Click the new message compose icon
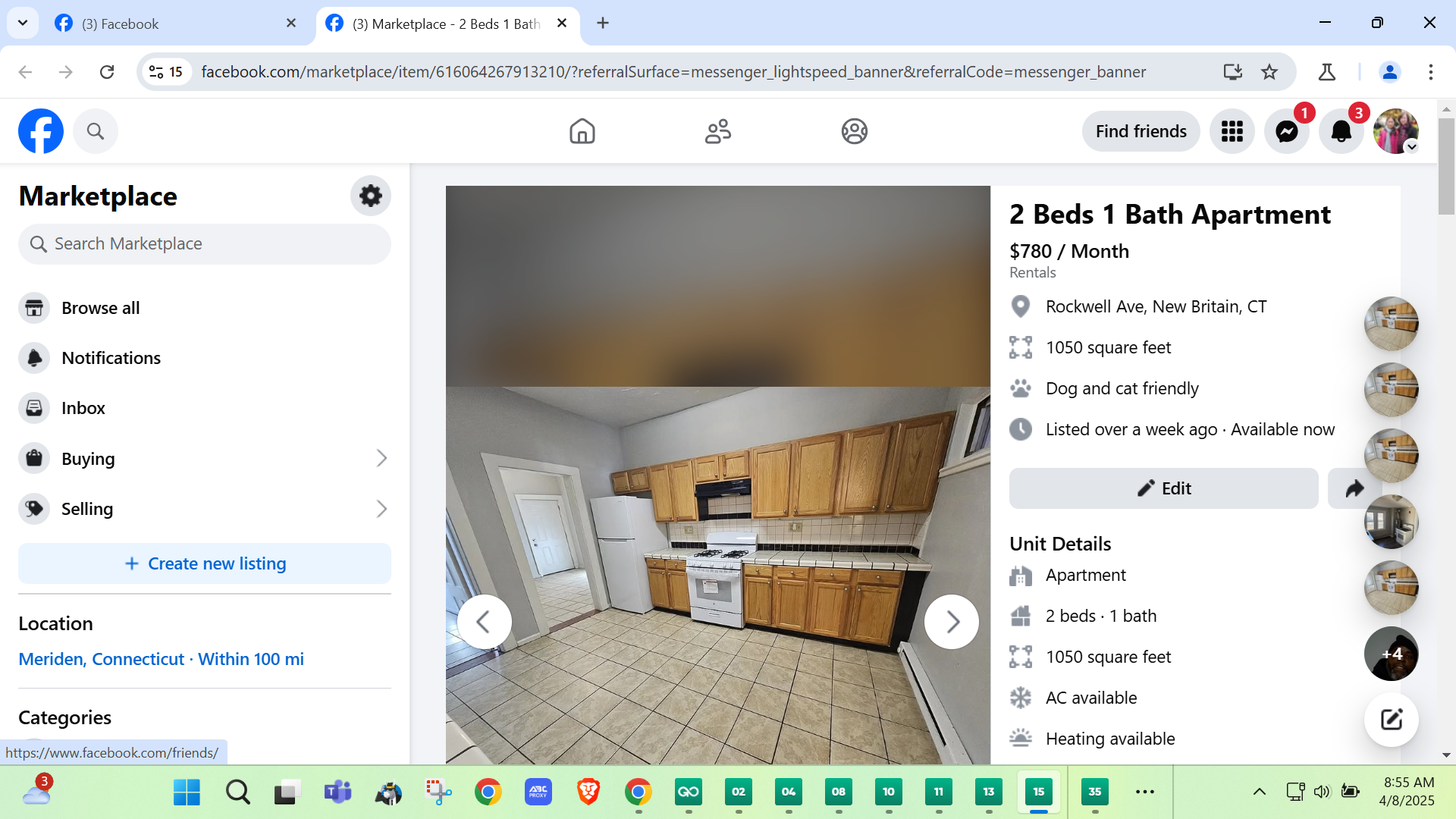Image resolution: width=1456 pixels, height=819 pixels. [x=1391, y=719]
